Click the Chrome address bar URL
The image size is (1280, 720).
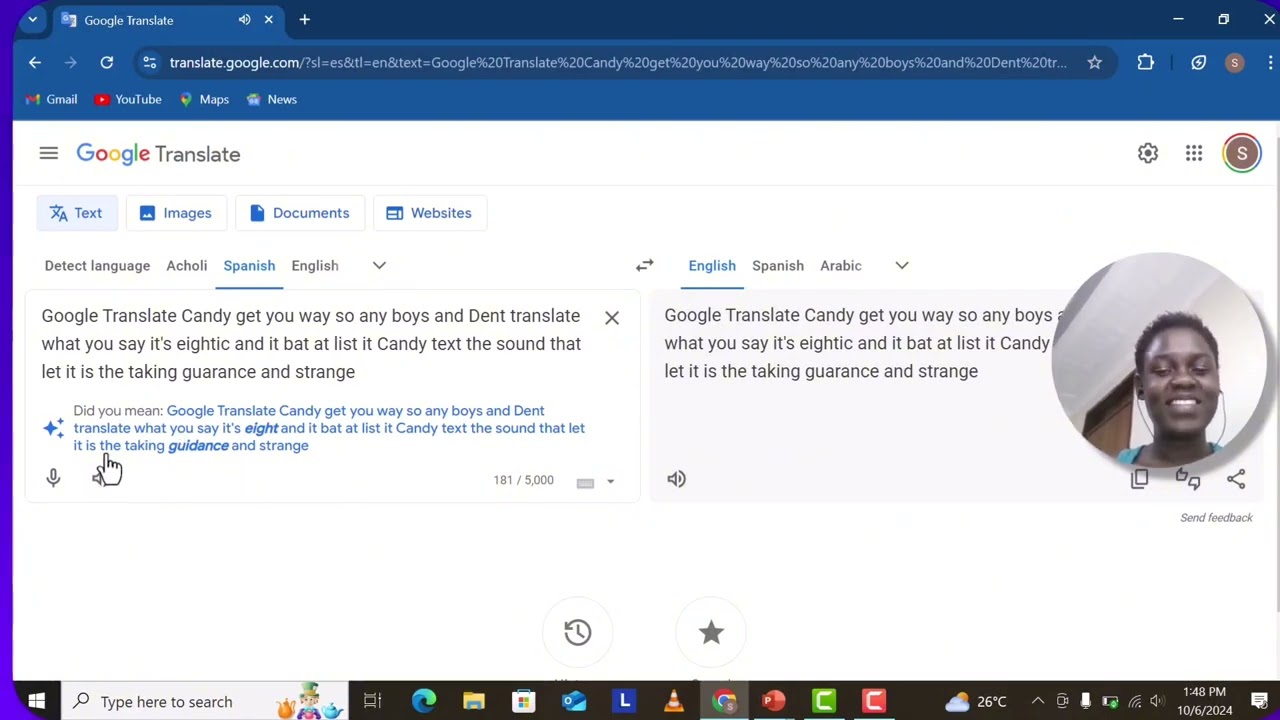[618, 62]
